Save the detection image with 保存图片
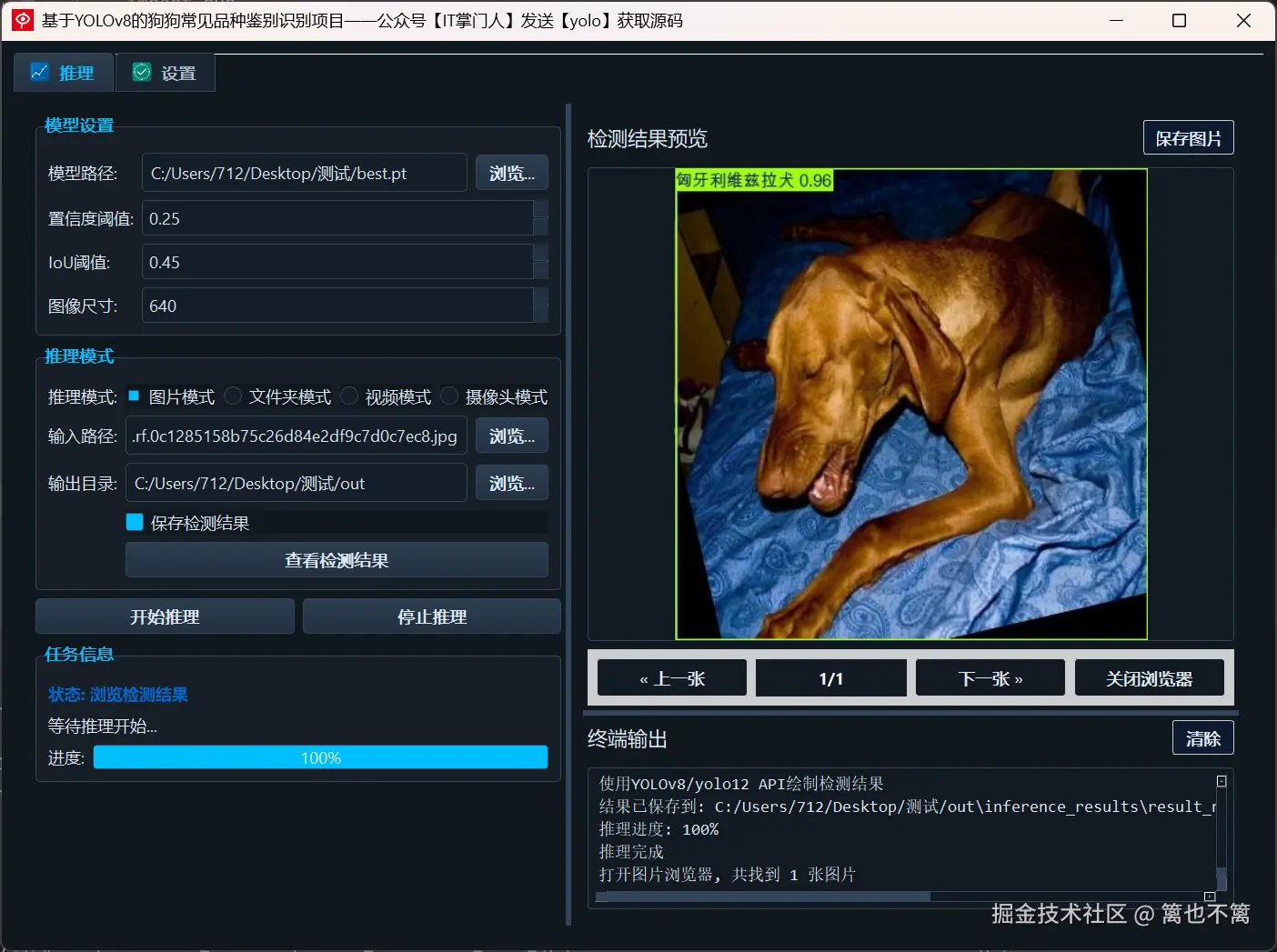This screenshot has width=1277, height=952. (x=1189, y=138)
